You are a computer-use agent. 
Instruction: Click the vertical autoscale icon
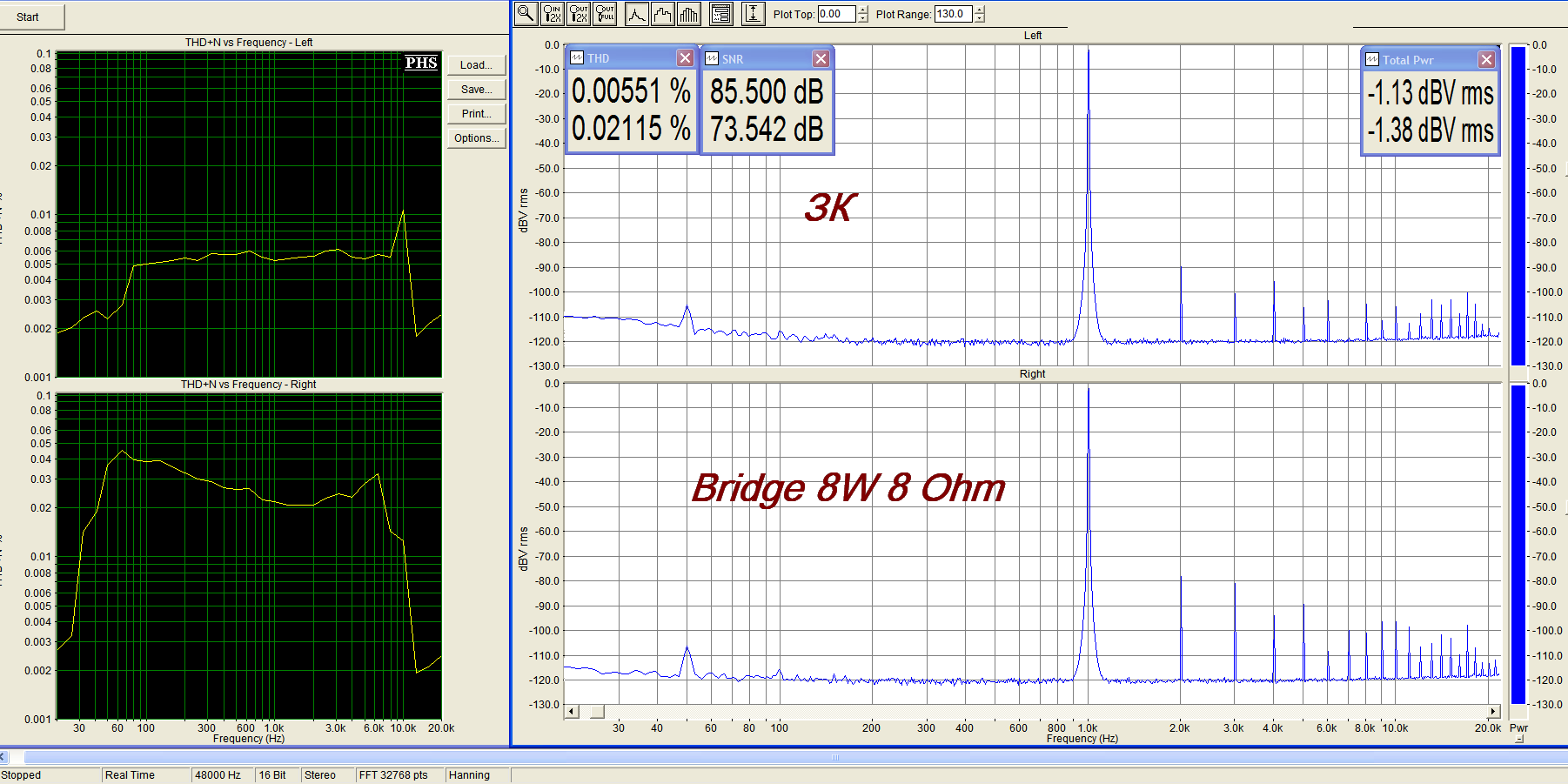753,13
